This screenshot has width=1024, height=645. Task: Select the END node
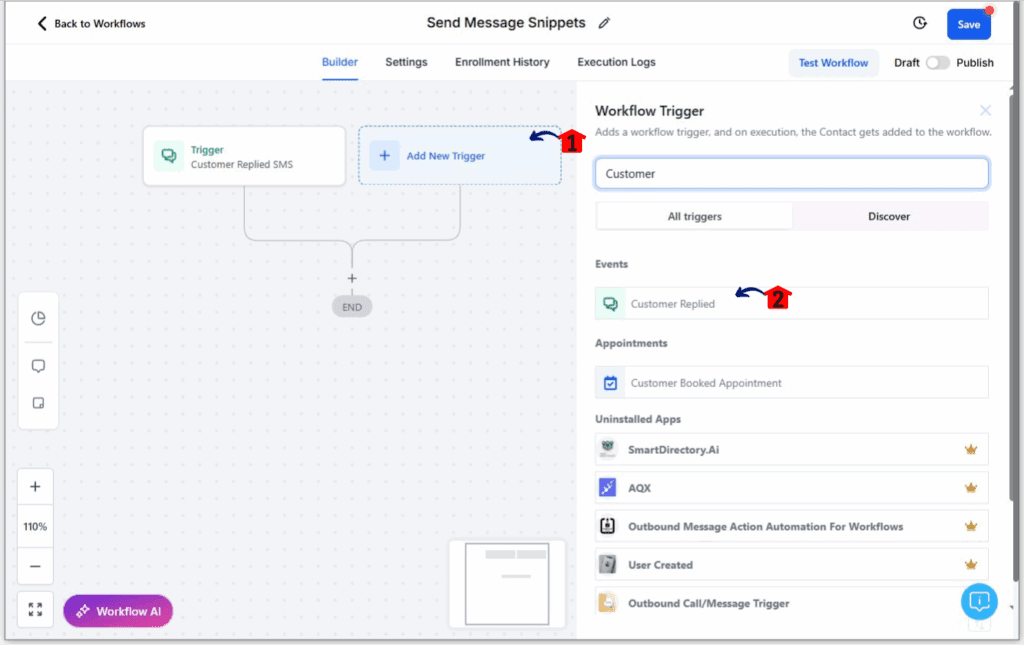tap(352, 307)
